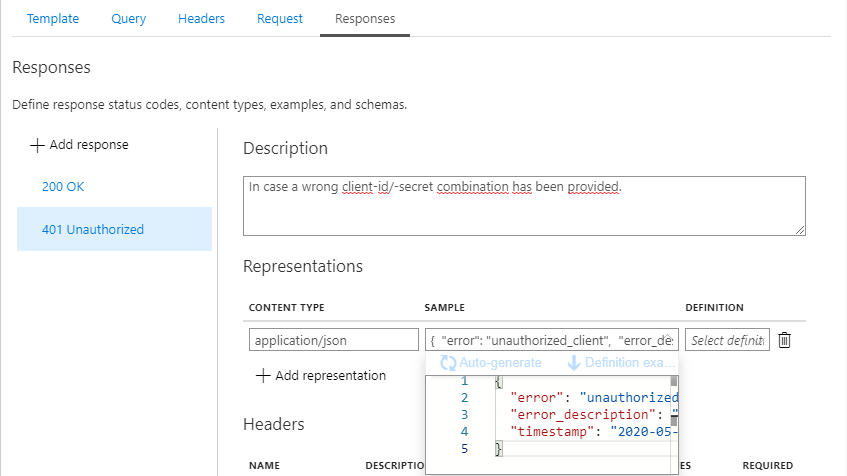
Task: Click the SAMPLE column header
Action: (444, 307)
